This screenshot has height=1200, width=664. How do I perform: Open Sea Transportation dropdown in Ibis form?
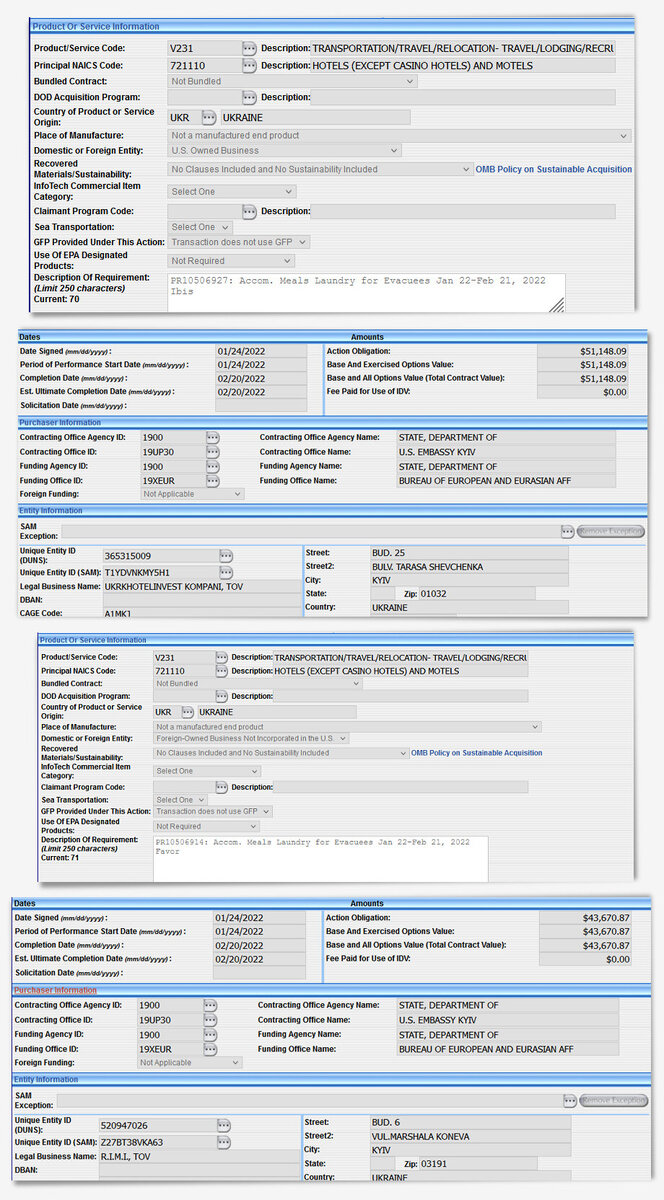(x=200, y=228)
